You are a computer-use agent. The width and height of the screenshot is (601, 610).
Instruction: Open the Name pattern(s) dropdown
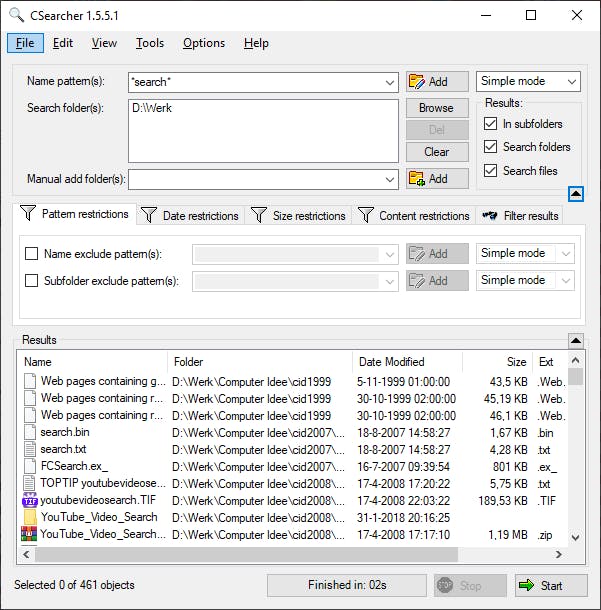point(389,82)
